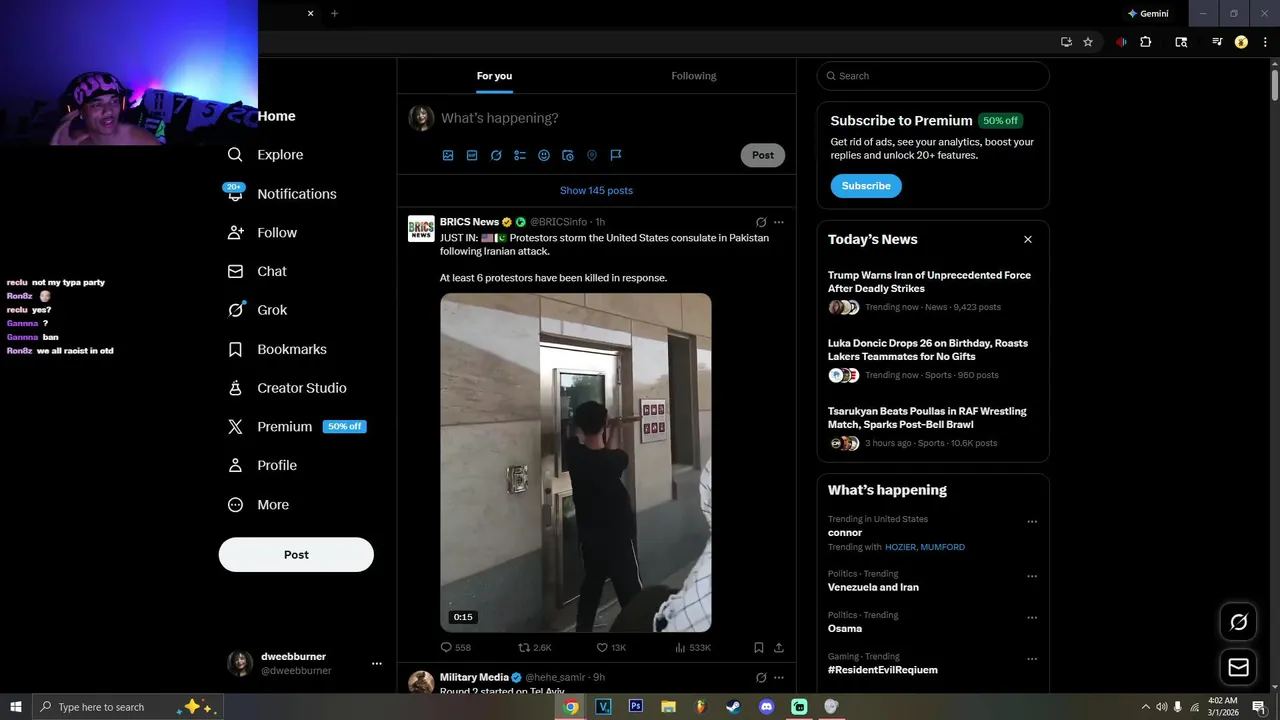This screenshot has height=720, width=1280.
Task: Open options for the Osama trend
Action: pos(1032,618)
